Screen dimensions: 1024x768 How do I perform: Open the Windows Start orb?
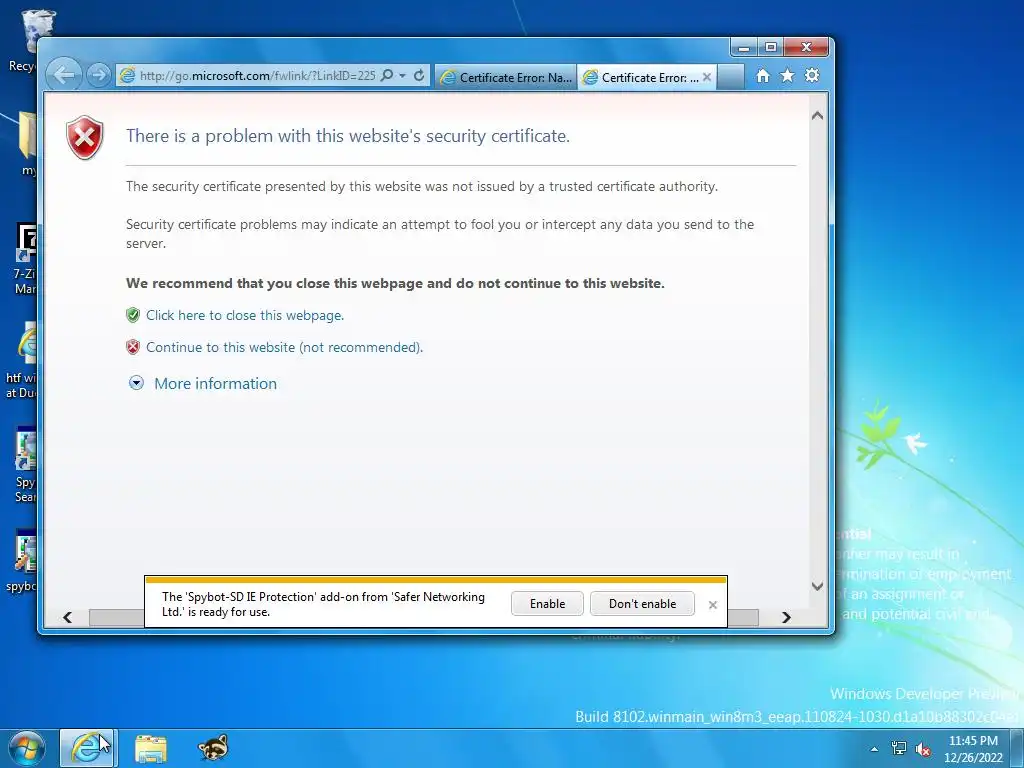[27, 748]
